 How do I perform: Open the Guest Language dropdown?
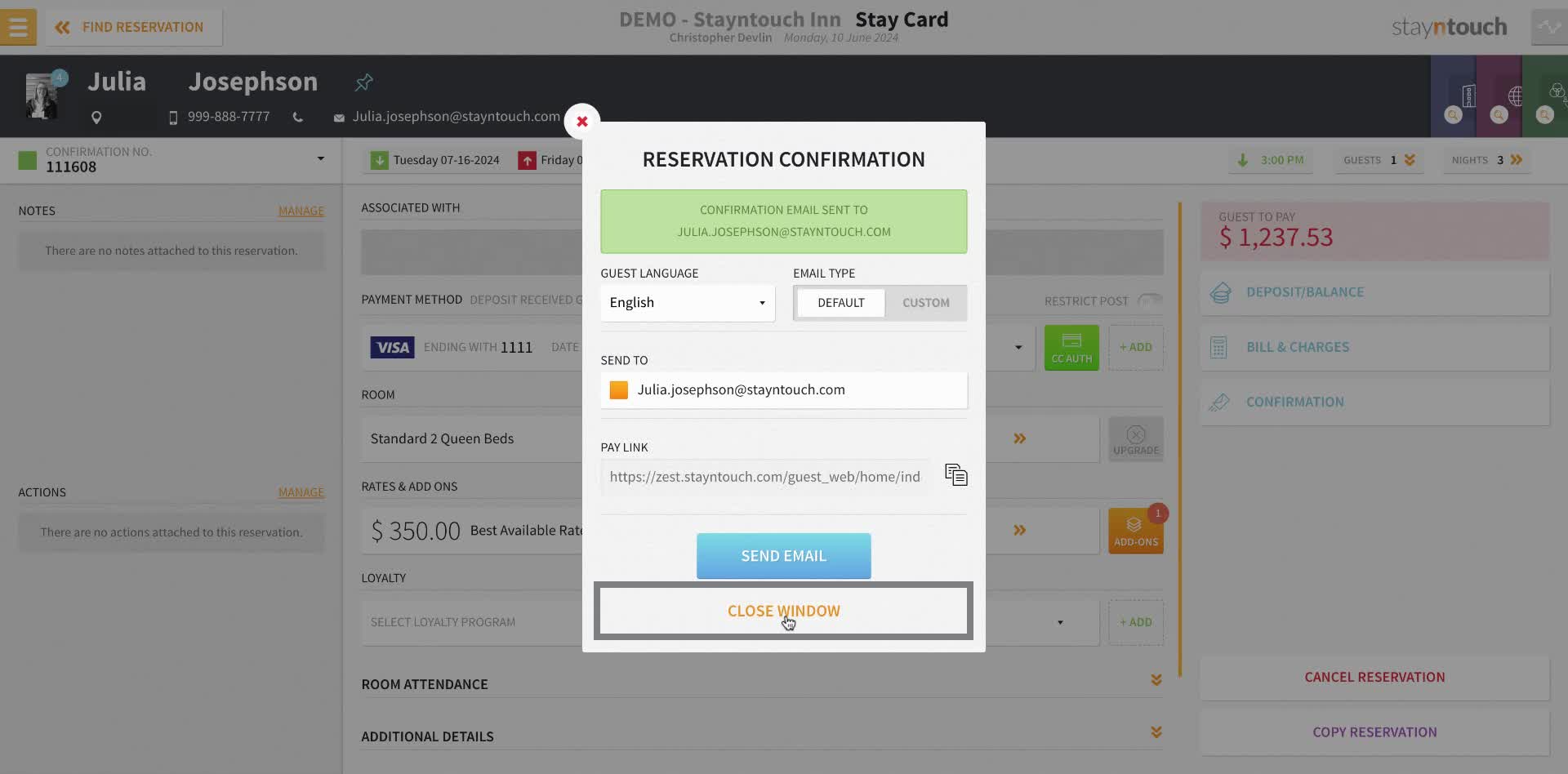pyautogui.click(x=688, y=303)
